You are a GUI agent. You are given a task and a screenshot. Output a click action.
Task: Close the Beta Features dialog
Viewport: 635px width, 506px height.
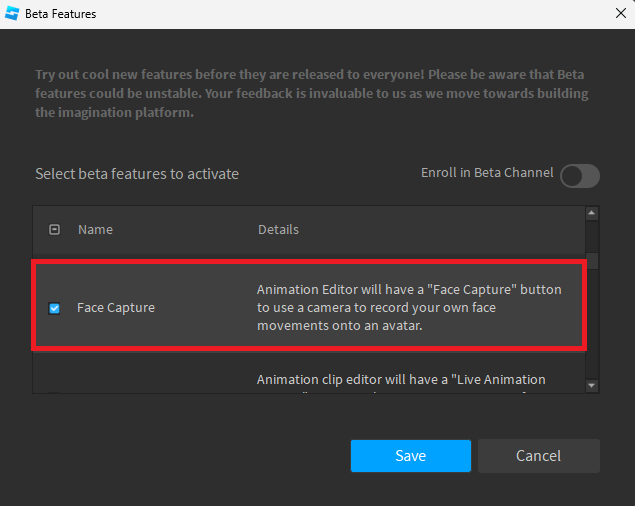coord(619,14)
